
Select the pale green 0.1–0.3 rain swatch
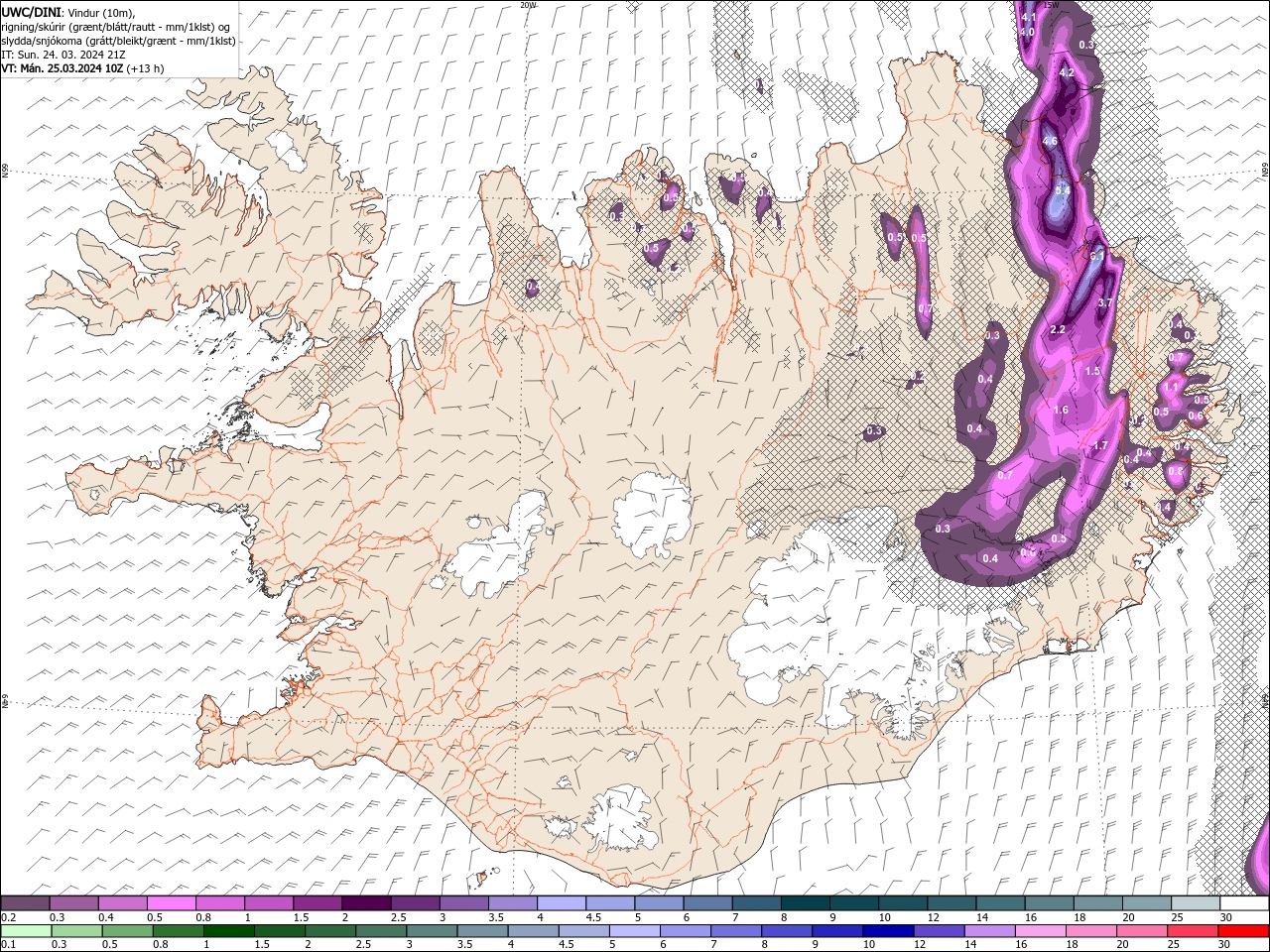pos(25,930)
